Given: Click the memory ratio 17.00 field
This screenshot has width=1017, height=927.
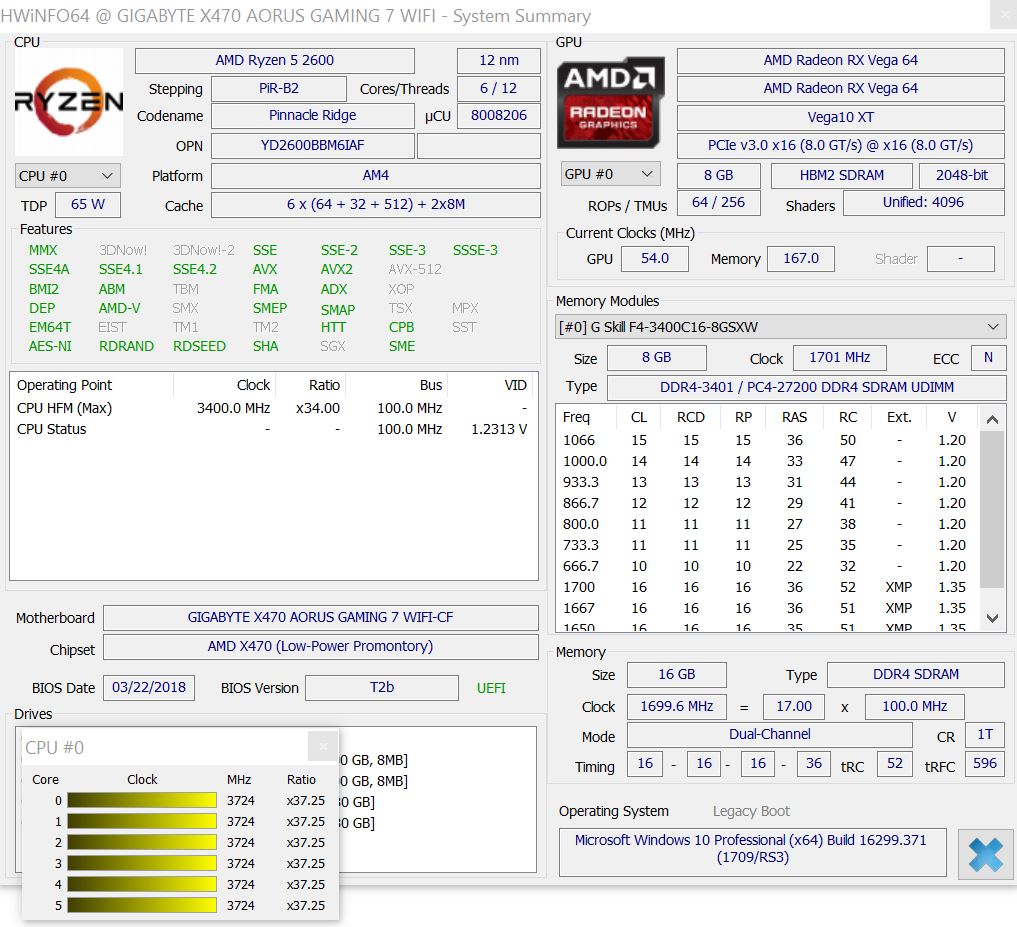Looking at the screenshot, I should click(x=793, y=706).
